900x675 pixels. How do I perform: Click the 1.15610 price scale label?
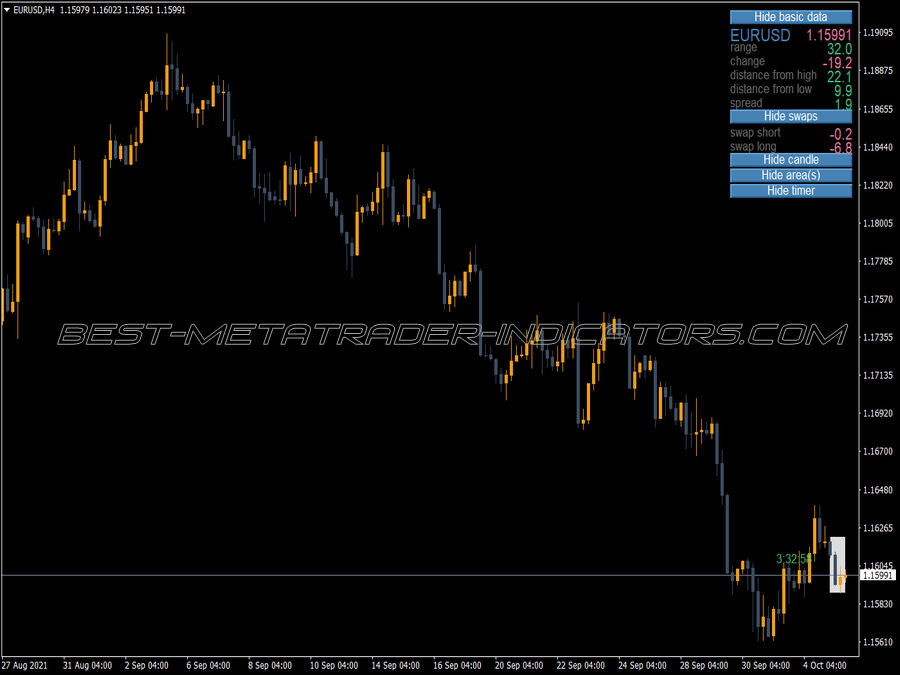(x=878, y=642)
